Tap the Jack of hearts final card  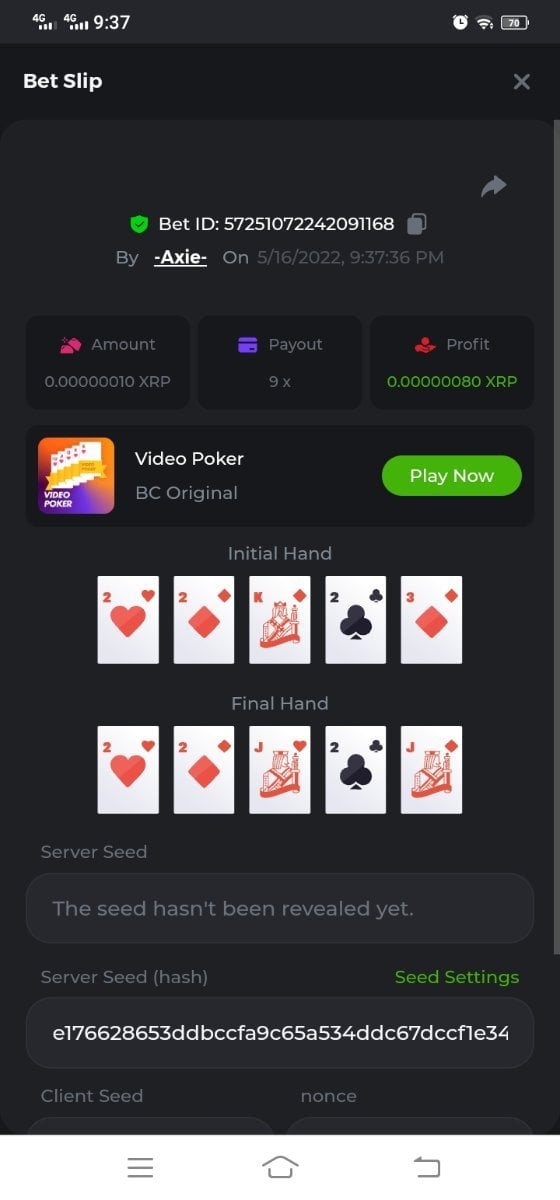(280, 770)
